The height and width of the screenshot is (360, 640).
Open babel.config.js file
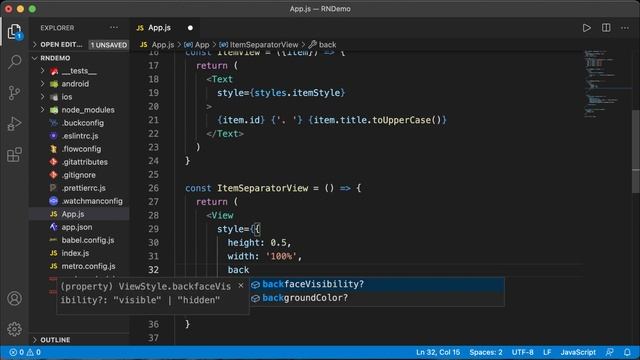(88, 240)
